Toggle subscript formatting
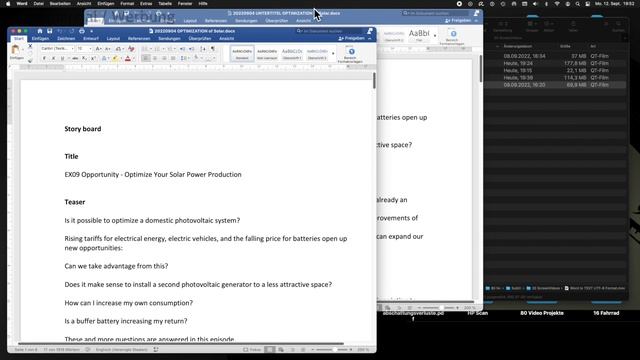This screenshot has height=360, width=640. pos(84,58)
